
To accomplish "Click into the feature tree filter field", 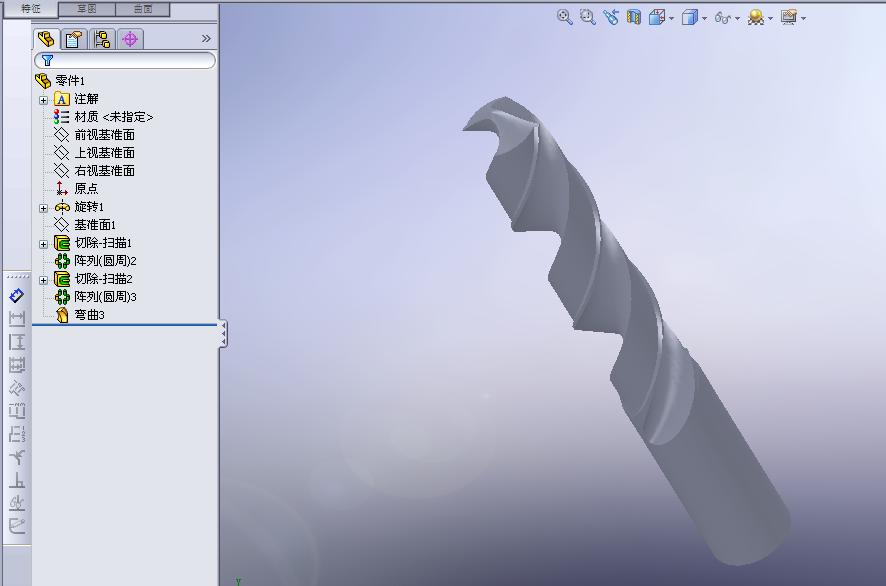I will pyautogui.click(x=125, y=60).
